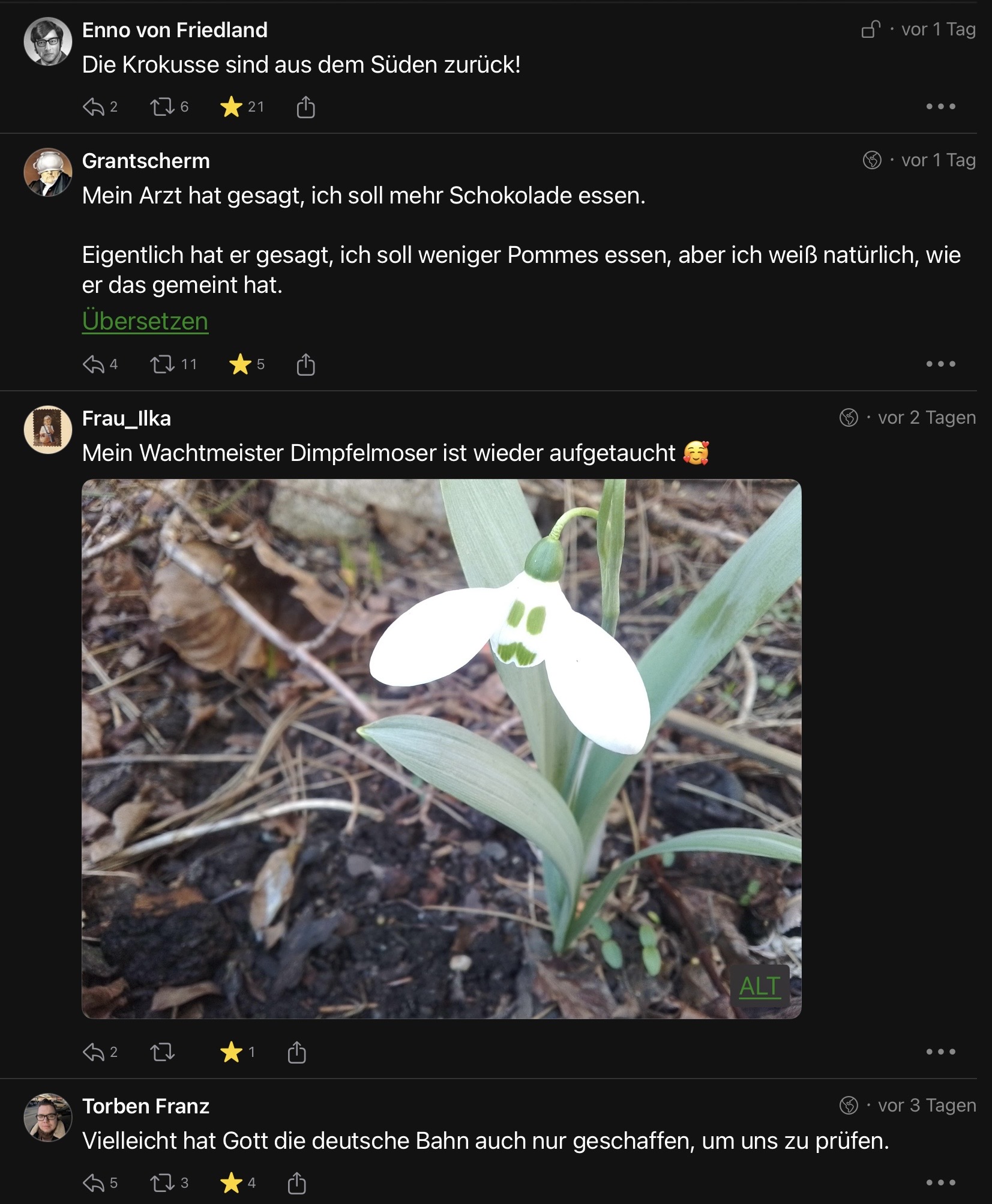Open more options for Enno von Friedland's post
Image resolution: width=992 pixels, height=1204 pixels.
[x=940, y=107]
